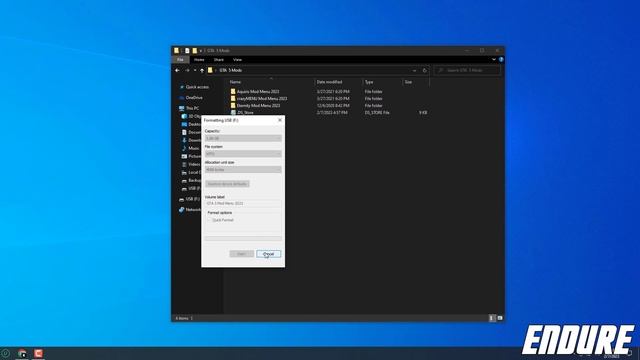This screenshot has width=640, height=360.
Task: Open the Share ribbon tab
Action: coord(219,60)
